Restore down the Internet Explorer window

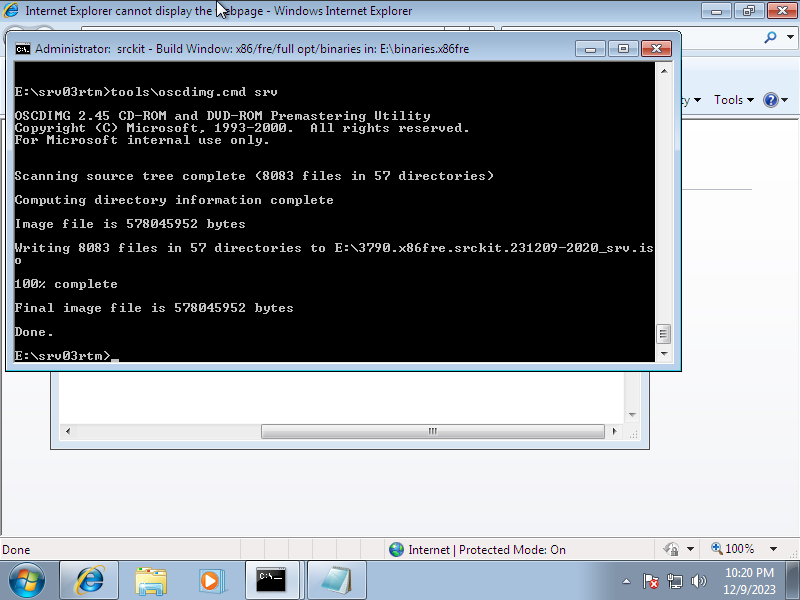point(749,11)
